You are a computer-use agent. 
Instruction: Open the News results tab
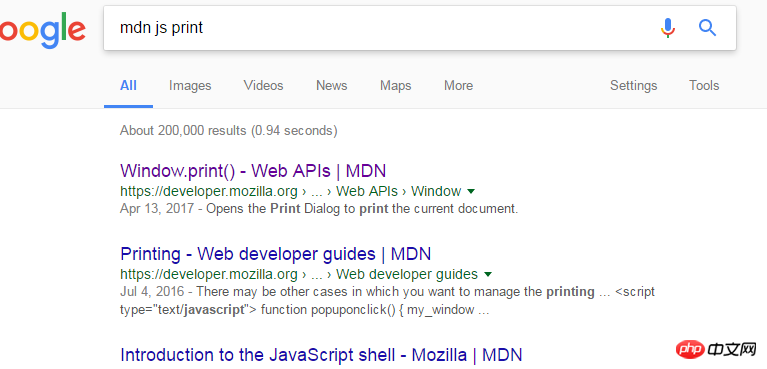332,86
